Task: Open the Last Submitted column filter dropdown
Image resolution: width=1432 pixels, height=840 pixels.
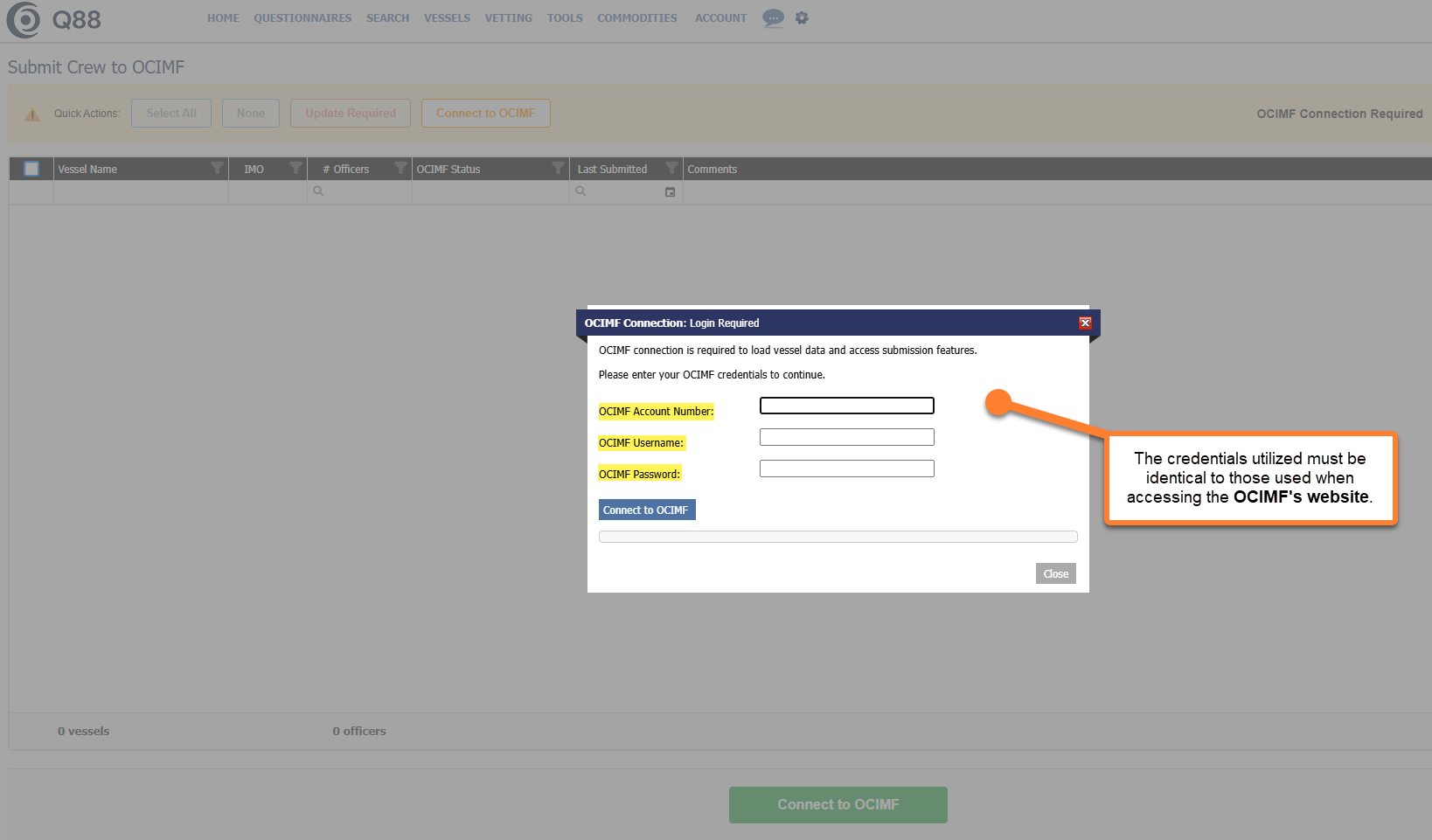Action: 671,169
